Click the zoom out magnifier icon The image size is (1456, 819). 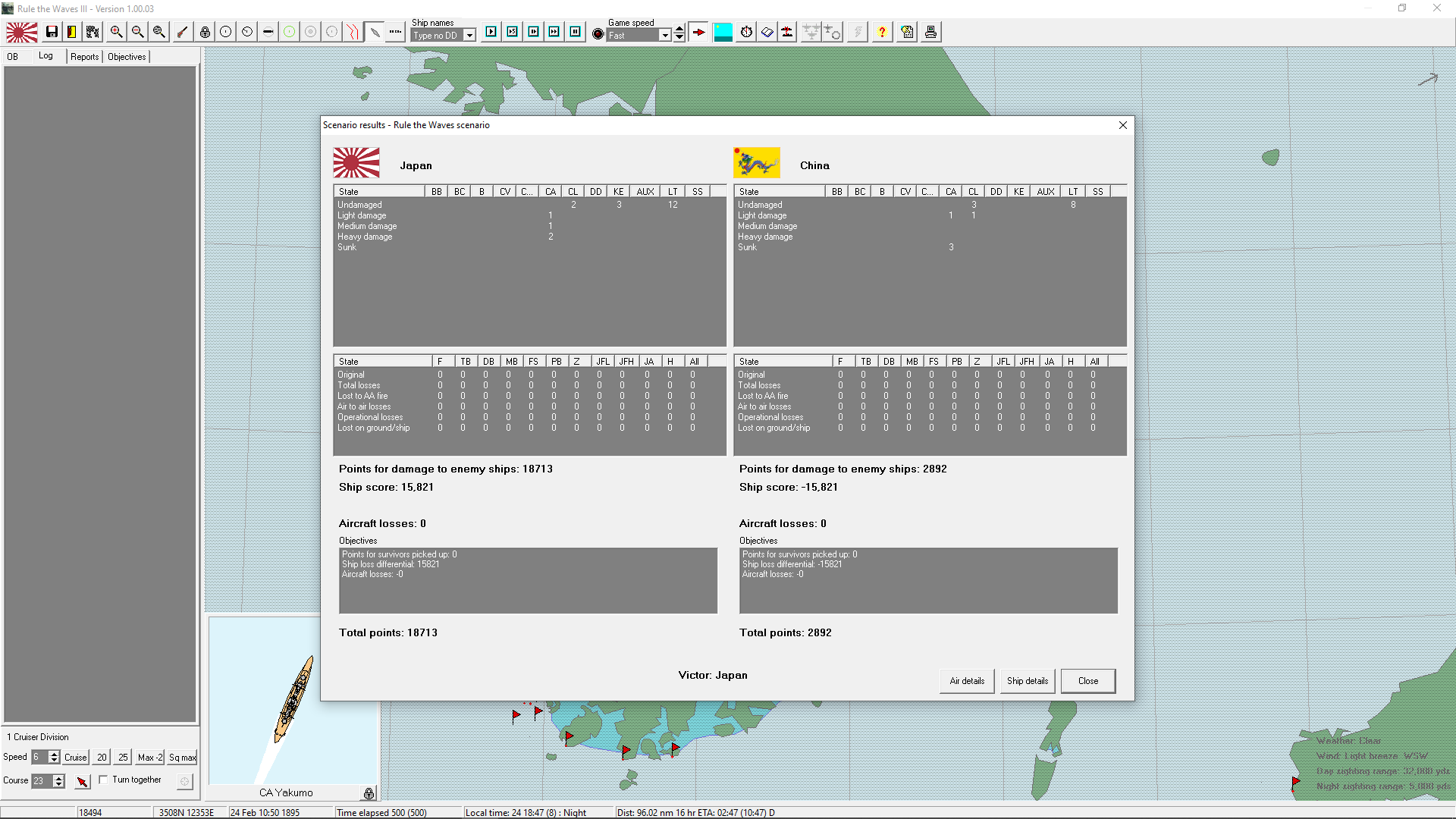pos(137,32)
